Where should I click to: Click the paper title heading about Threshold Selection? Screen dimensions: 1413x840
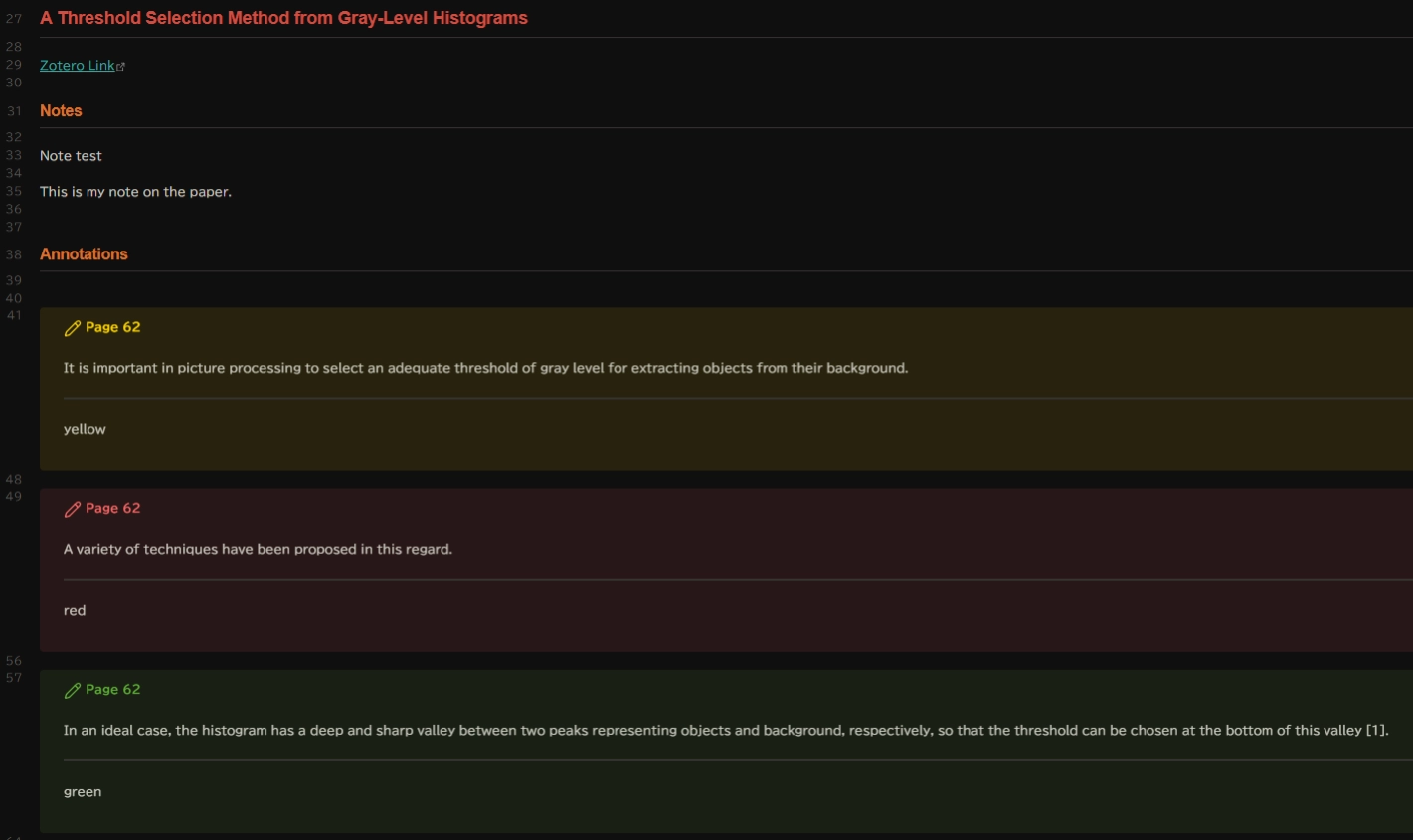tap(283, 18)
